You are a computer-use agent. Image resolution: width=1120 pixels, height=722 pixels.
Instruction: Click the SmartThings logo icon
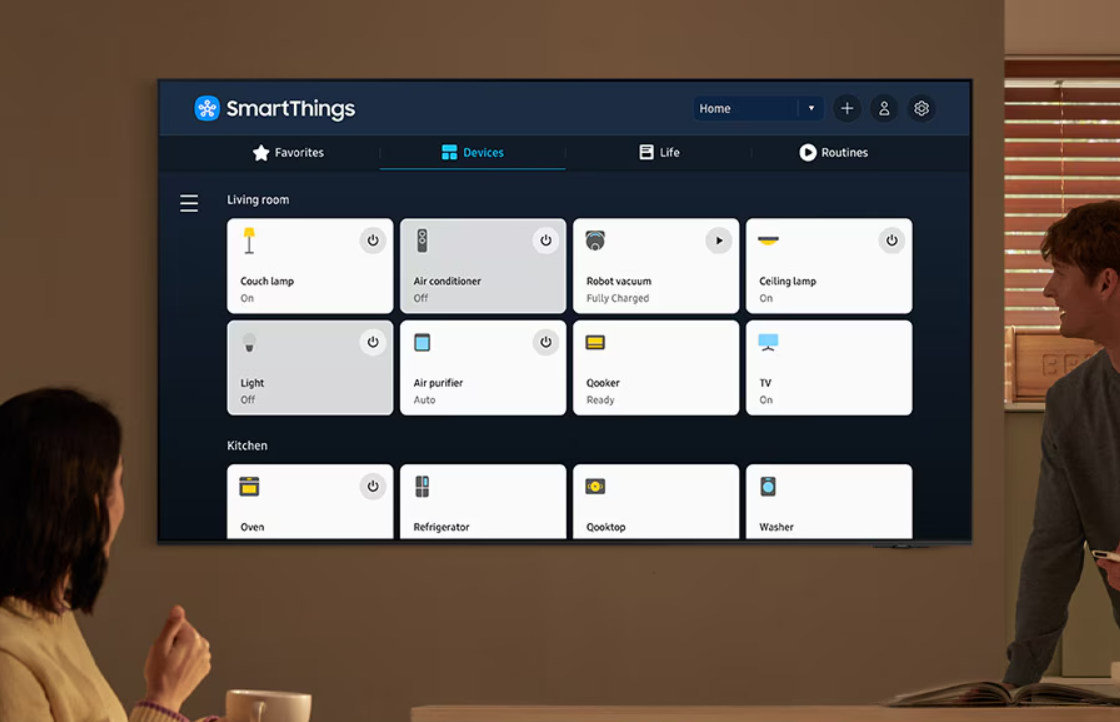pyautogui.click(x=207, y=109)
